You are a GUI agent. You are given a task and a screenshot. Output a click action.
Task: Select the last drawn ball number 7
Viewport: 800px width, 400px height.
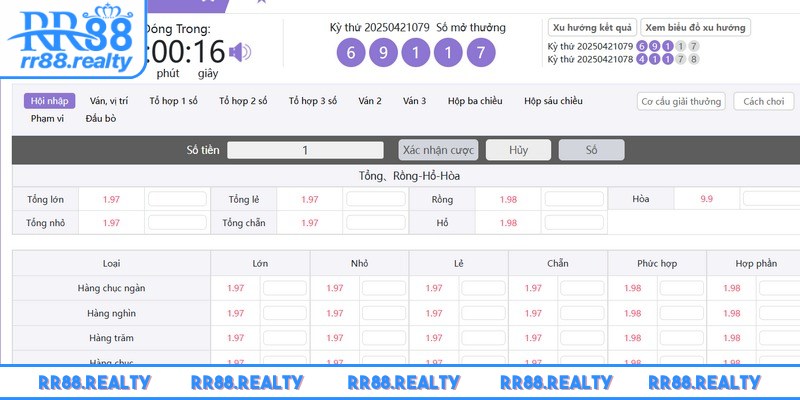[x=481, y=53]
